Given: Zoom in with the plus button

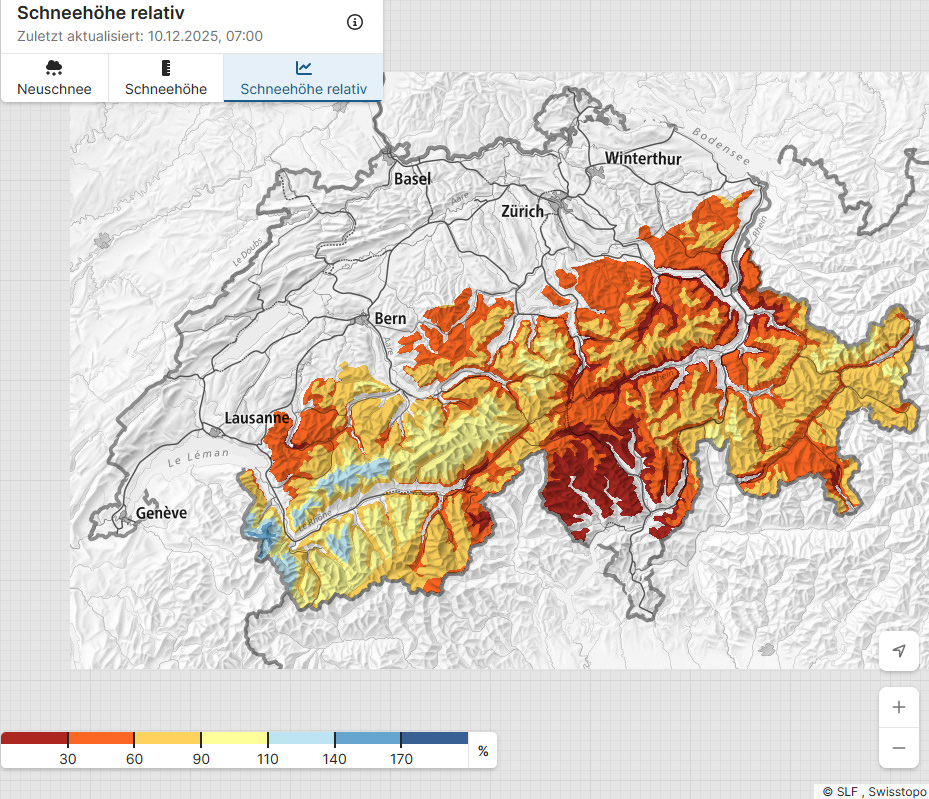Looking at the screenshot, I should coord(899,707).
